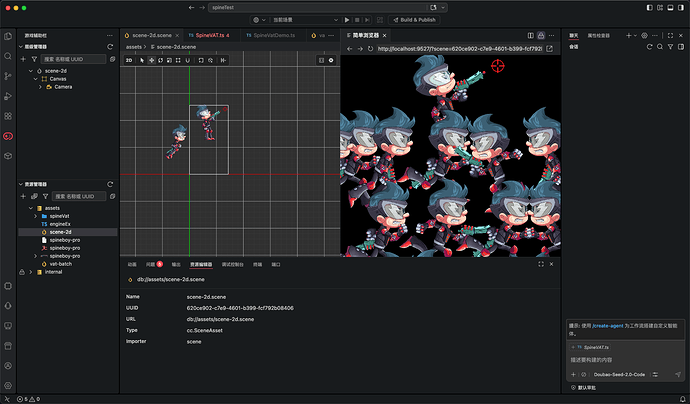Expand the Camera node in hierarchy
This screenshot has width=690, height=404.
[40, 87]
